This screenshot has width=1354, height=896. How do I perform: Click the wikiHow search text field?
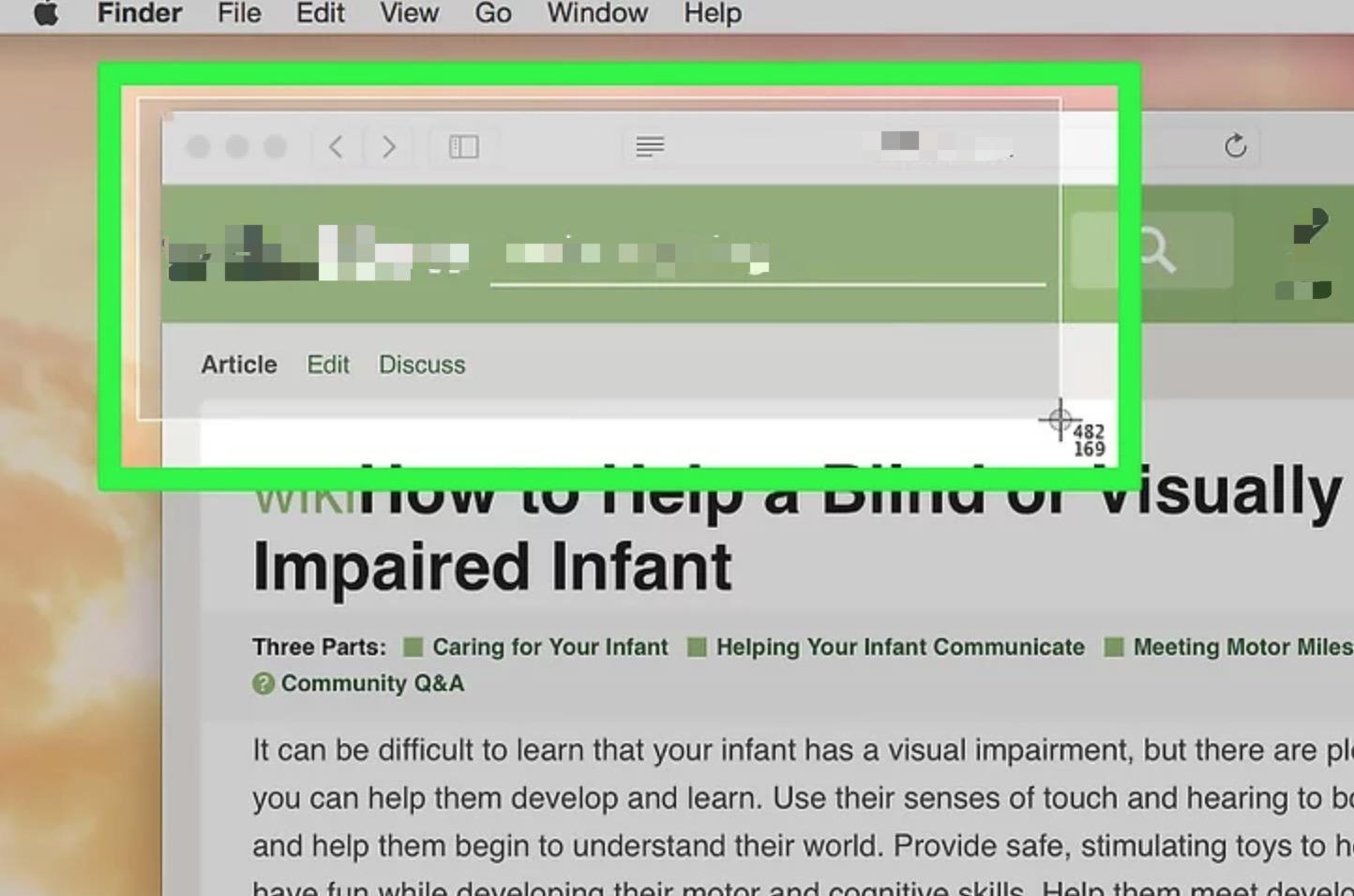click(767, 255)
